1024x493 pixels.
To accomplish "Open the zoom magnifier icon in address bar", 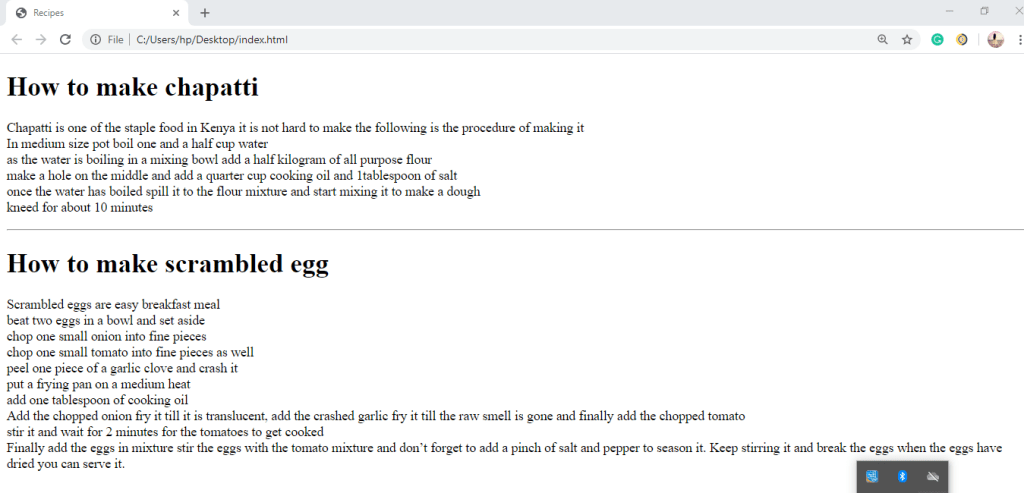I will 882,40.
